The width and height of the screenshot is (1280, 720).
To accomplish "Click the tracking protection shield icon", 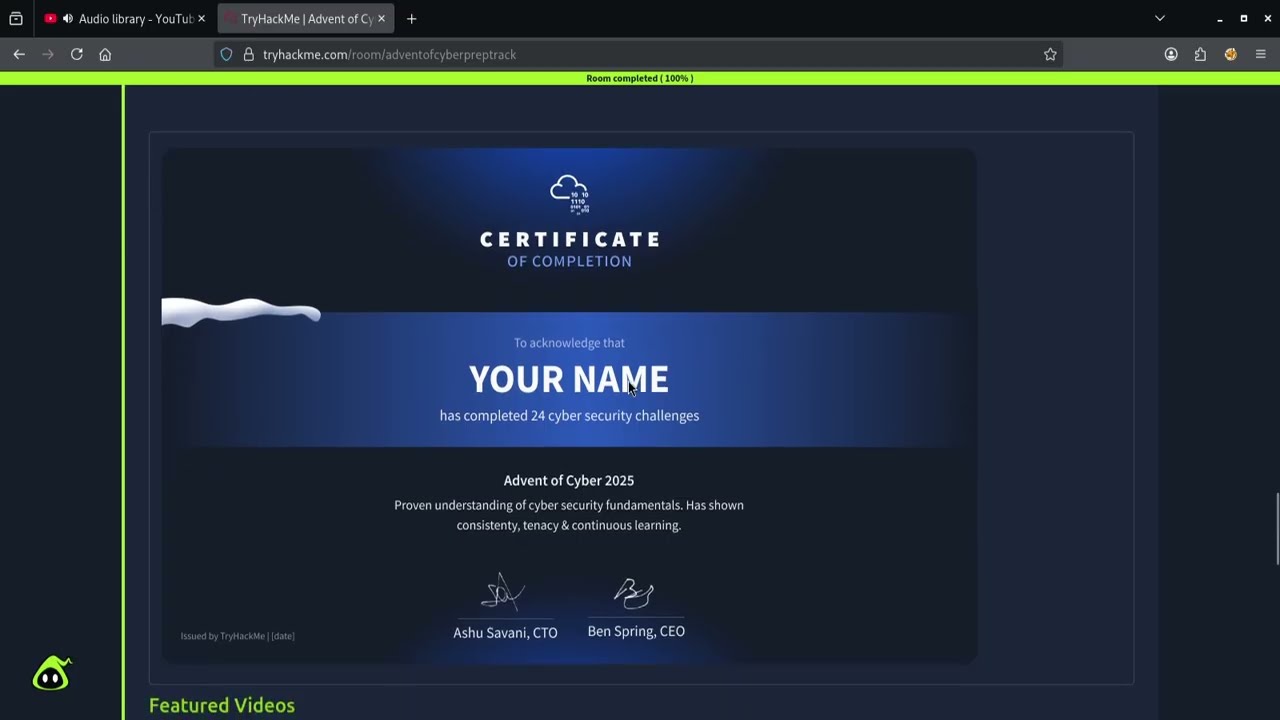I will pyautogui.click(x=227, y=55).
